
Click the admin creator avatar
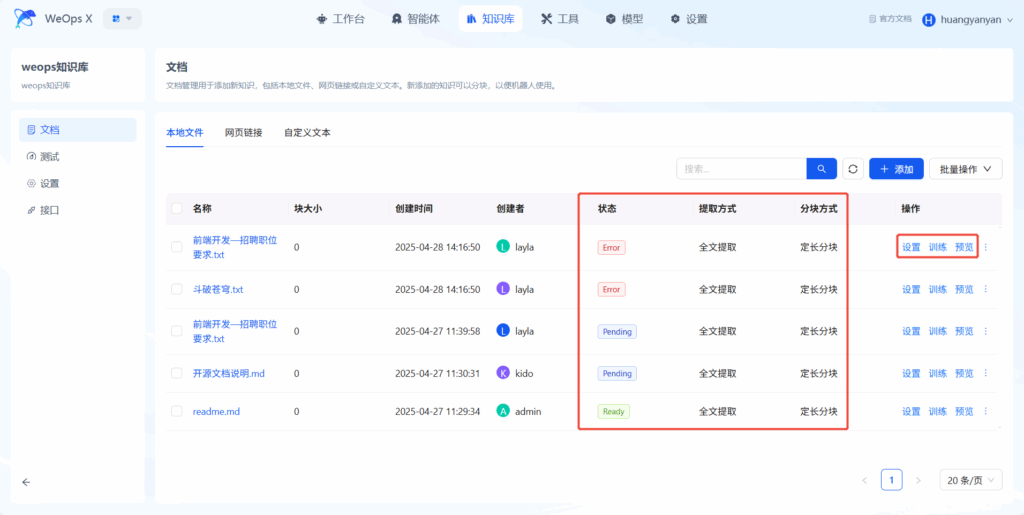pos(503,411)
